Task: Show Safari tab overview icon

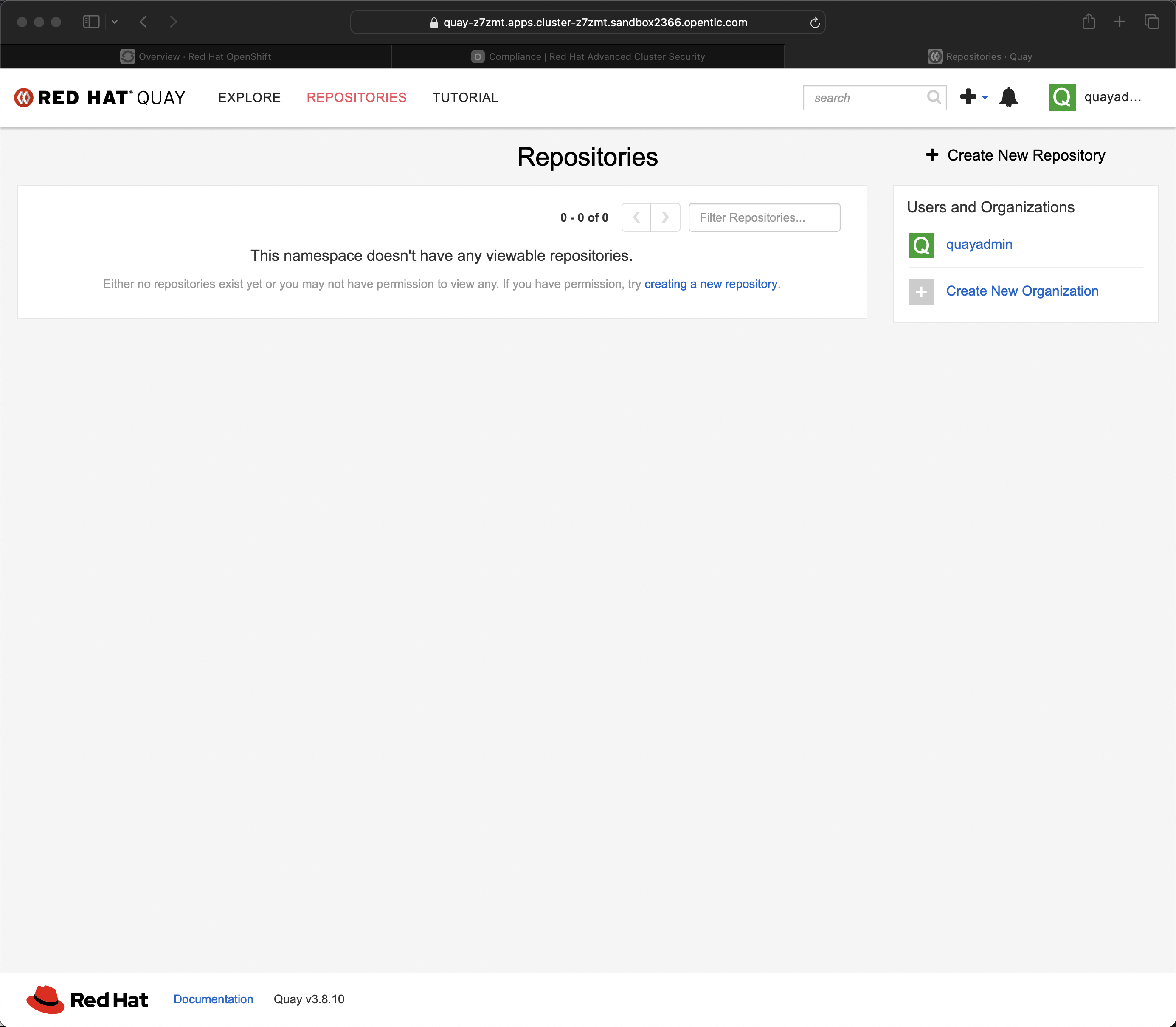Action: 1151,22
